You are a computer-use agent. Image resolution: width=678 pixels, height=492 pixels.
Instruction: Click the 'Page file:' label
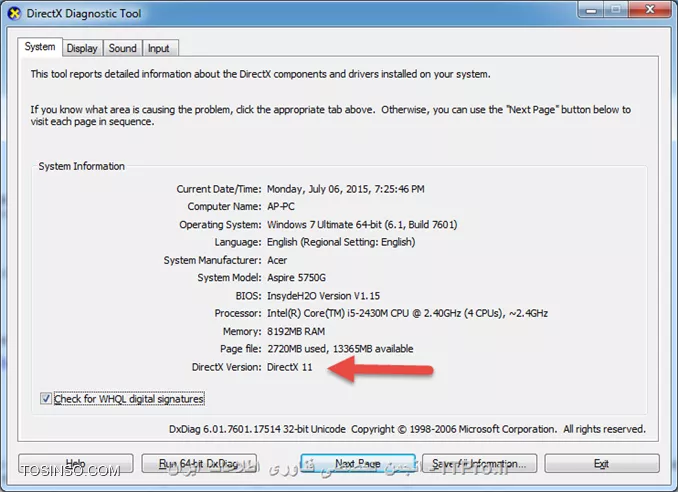coord(240,349)
